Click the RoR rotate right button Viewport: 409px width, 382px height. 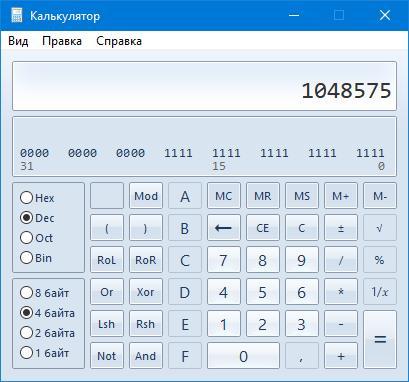[146, 260]
